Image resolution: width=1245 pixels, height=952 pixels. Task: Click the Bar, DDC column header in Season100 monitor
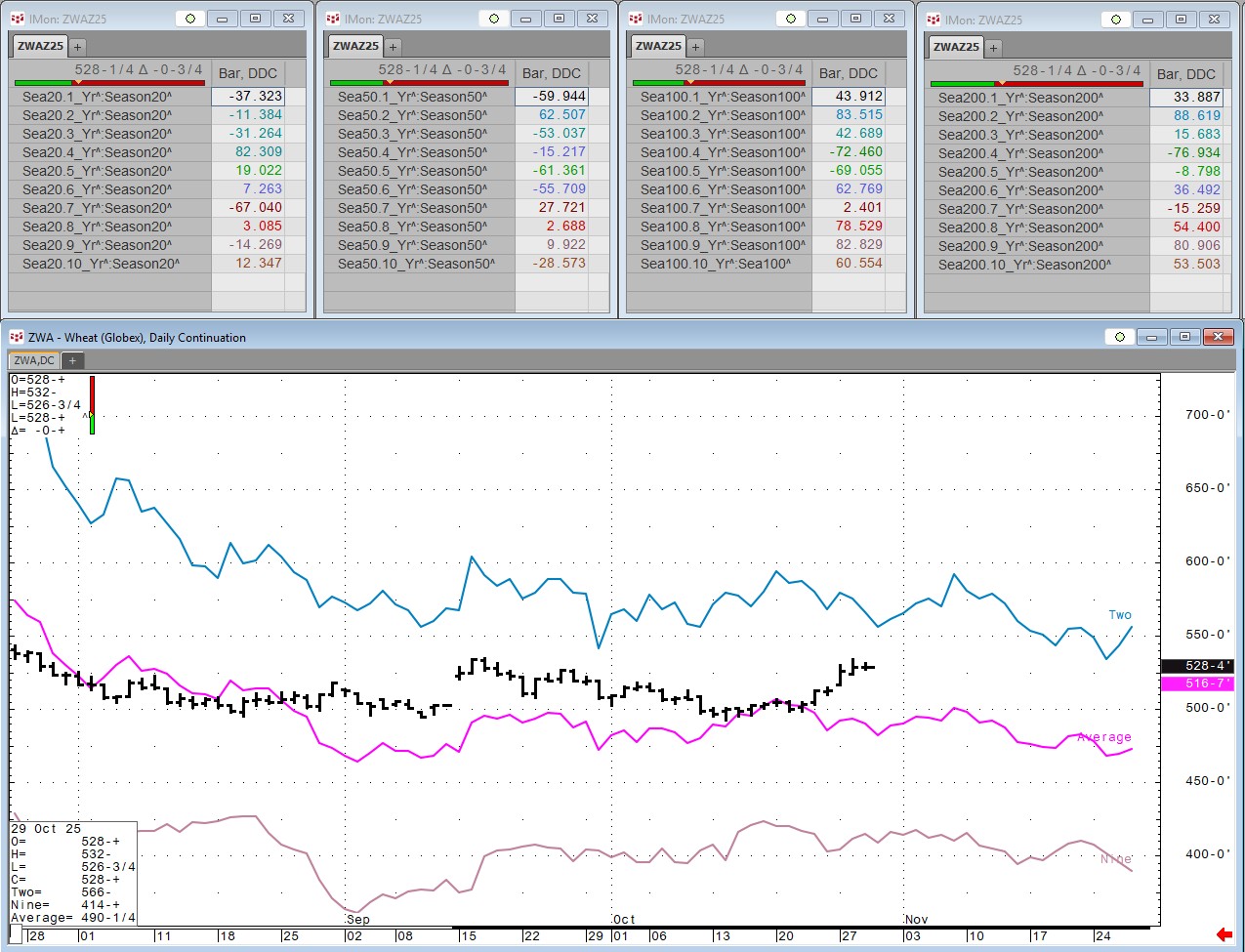tap(848, 73)
